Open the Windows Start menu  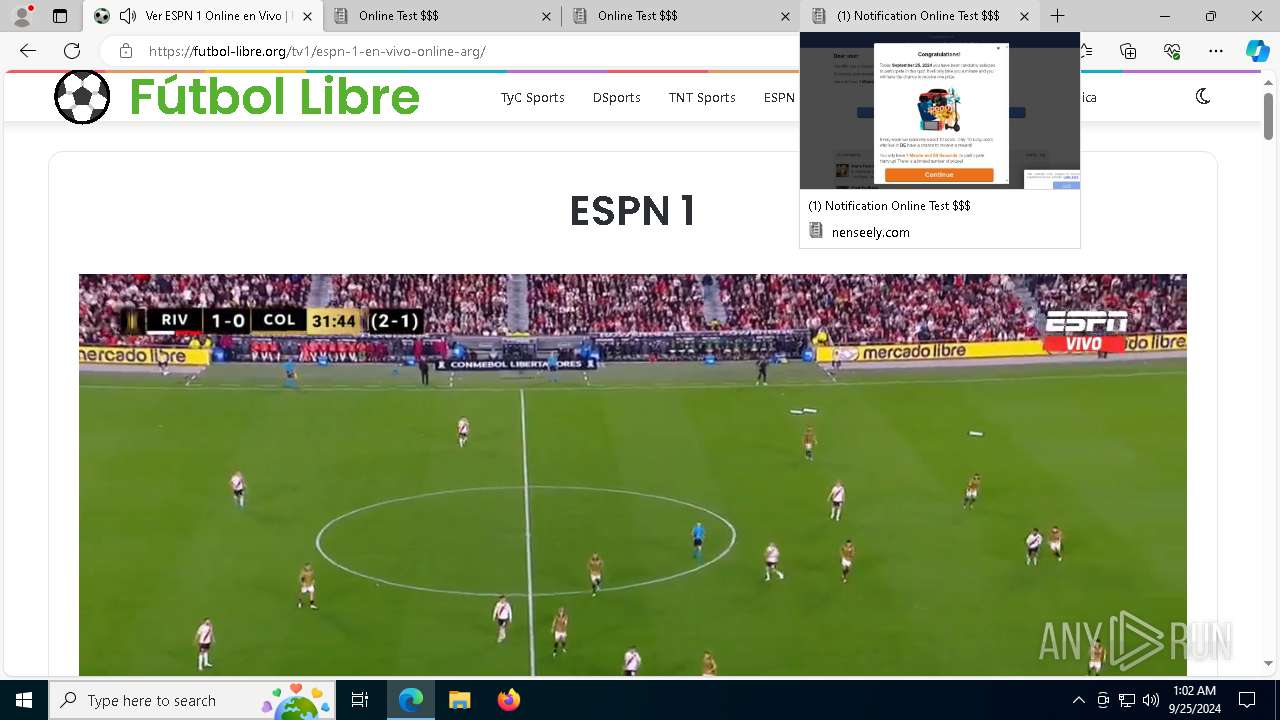(x=24, y=700)
